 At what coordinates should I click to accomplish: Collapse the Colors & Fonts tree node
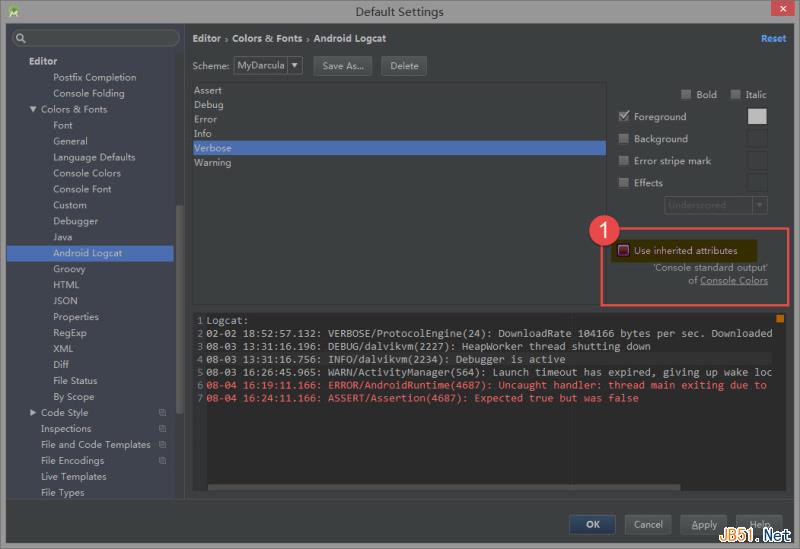[33, 109]
